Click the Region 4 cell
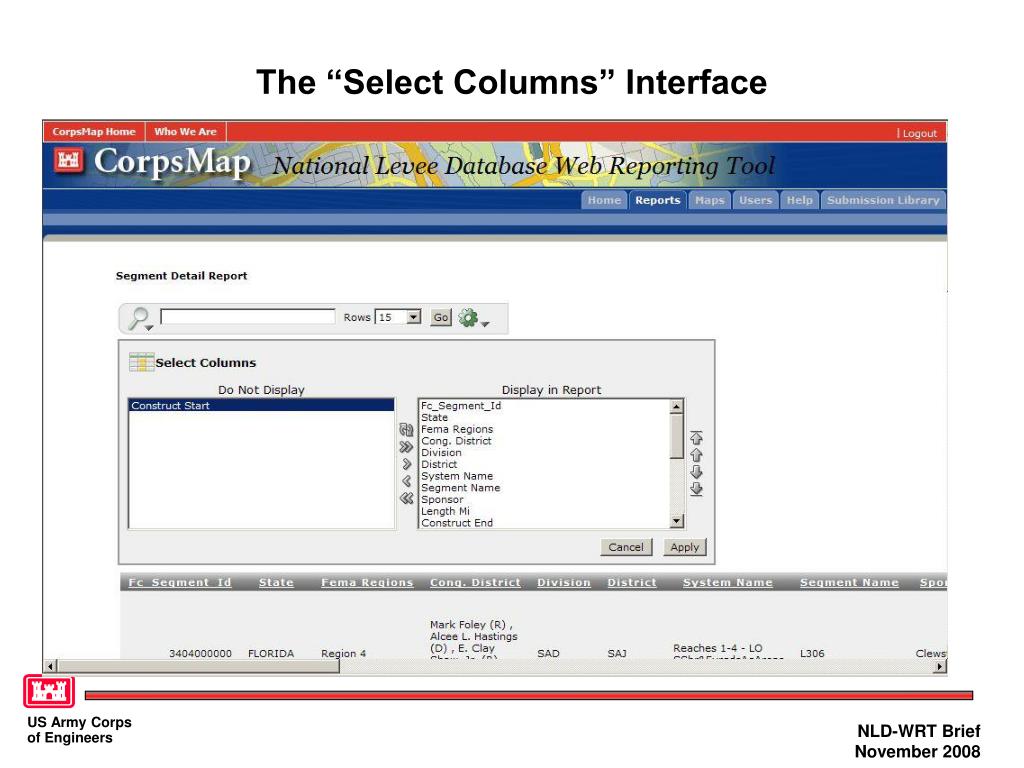1024x768 pixels. click(344, 653)
